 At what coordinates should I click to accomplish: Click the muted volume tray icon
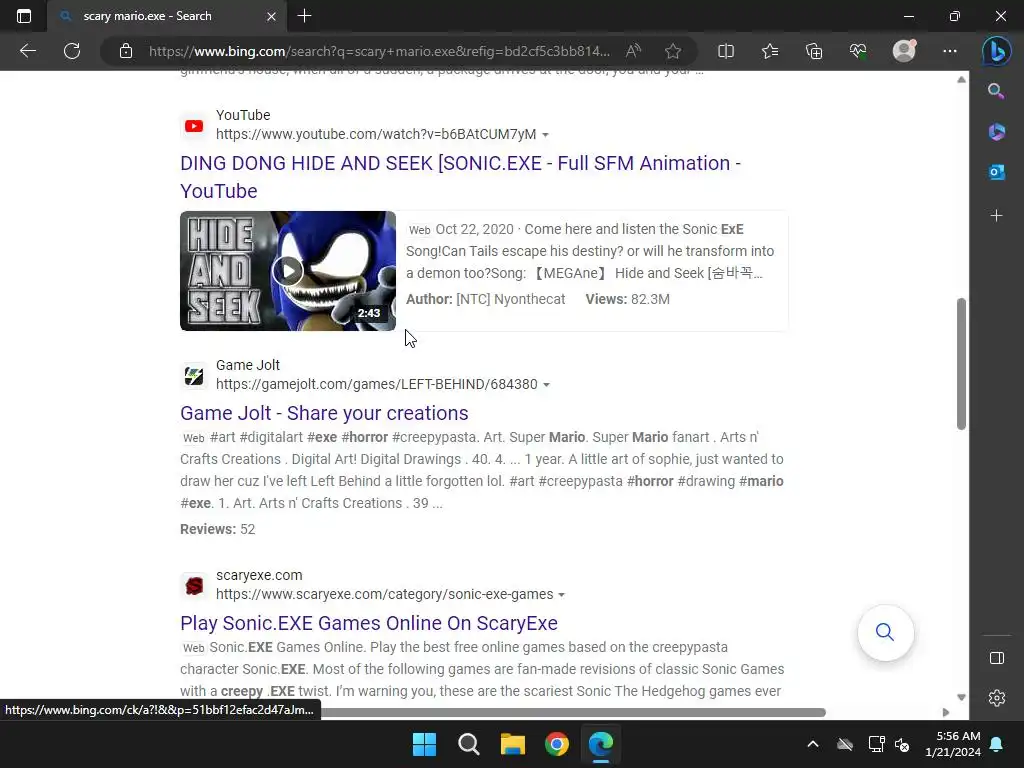tap(903, 744)
